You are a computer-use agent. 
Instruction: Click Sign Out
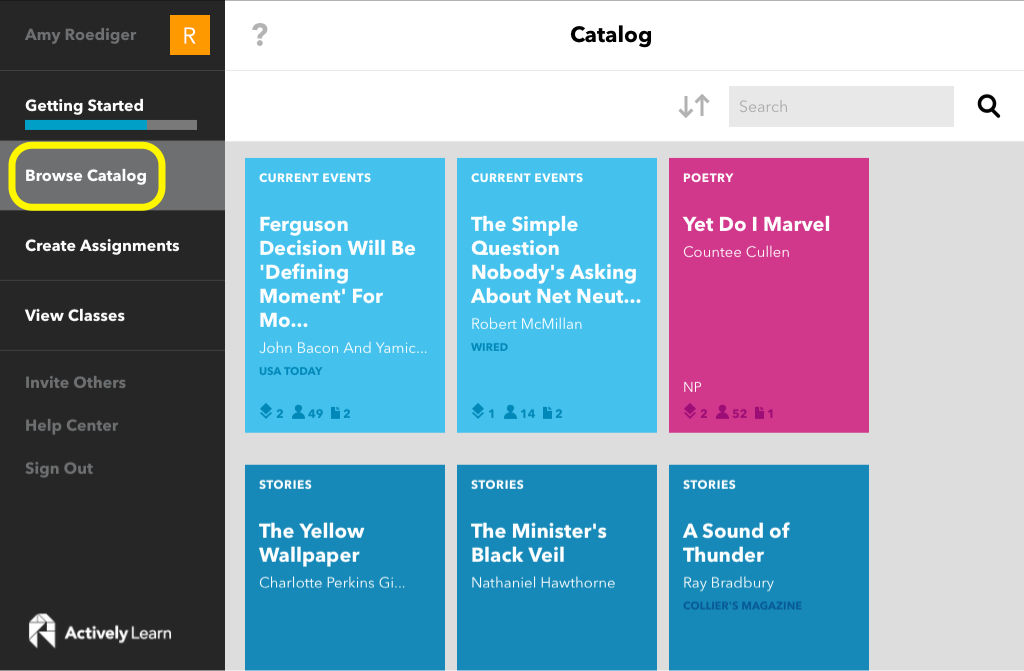coord(59,468)
